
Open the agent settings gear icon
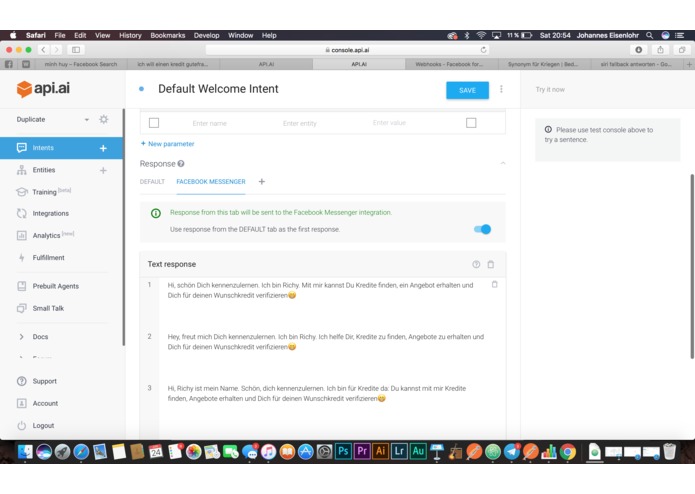[x=104, y=119]
